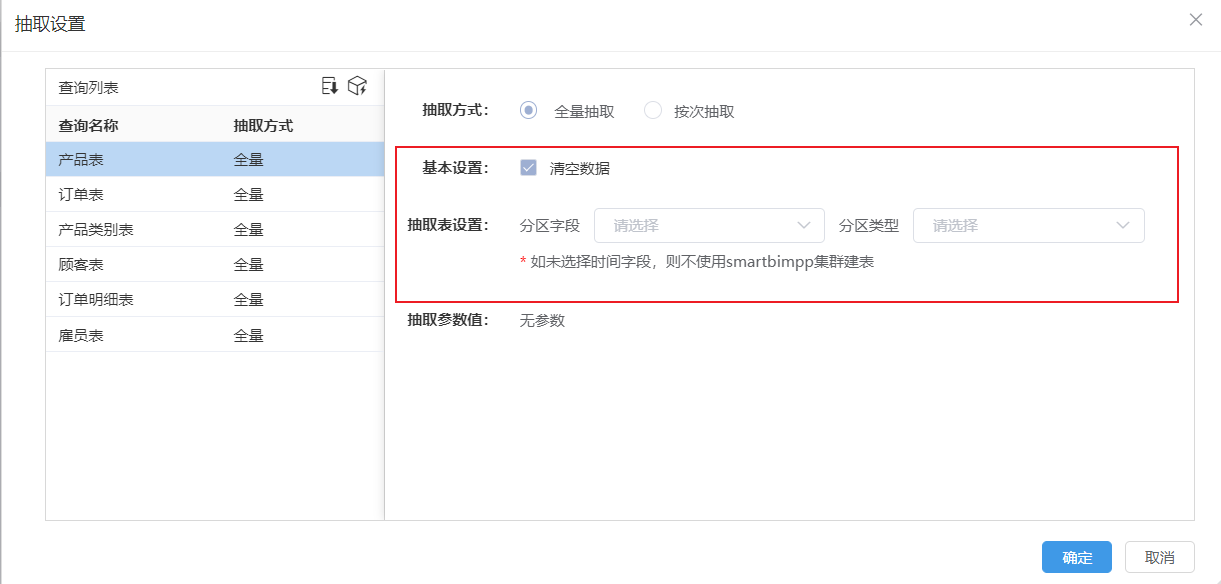Image resolution: width=1221 pixels, height=584 pixels.
Task: Select the 按次抽取 radio button
Action: [653, 110]
